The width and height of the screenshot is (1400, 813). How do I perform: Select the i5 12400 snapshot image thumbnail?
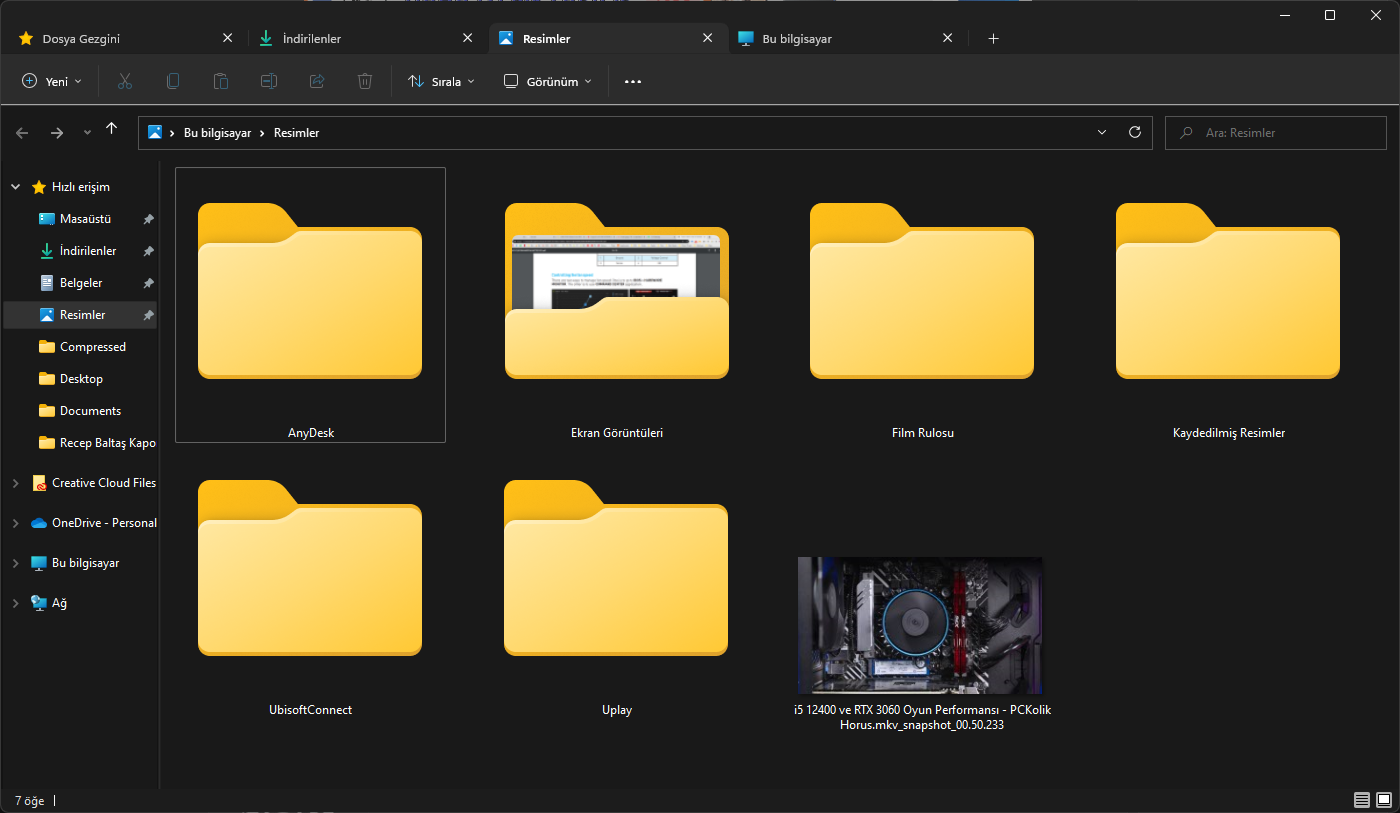point(920,626)
